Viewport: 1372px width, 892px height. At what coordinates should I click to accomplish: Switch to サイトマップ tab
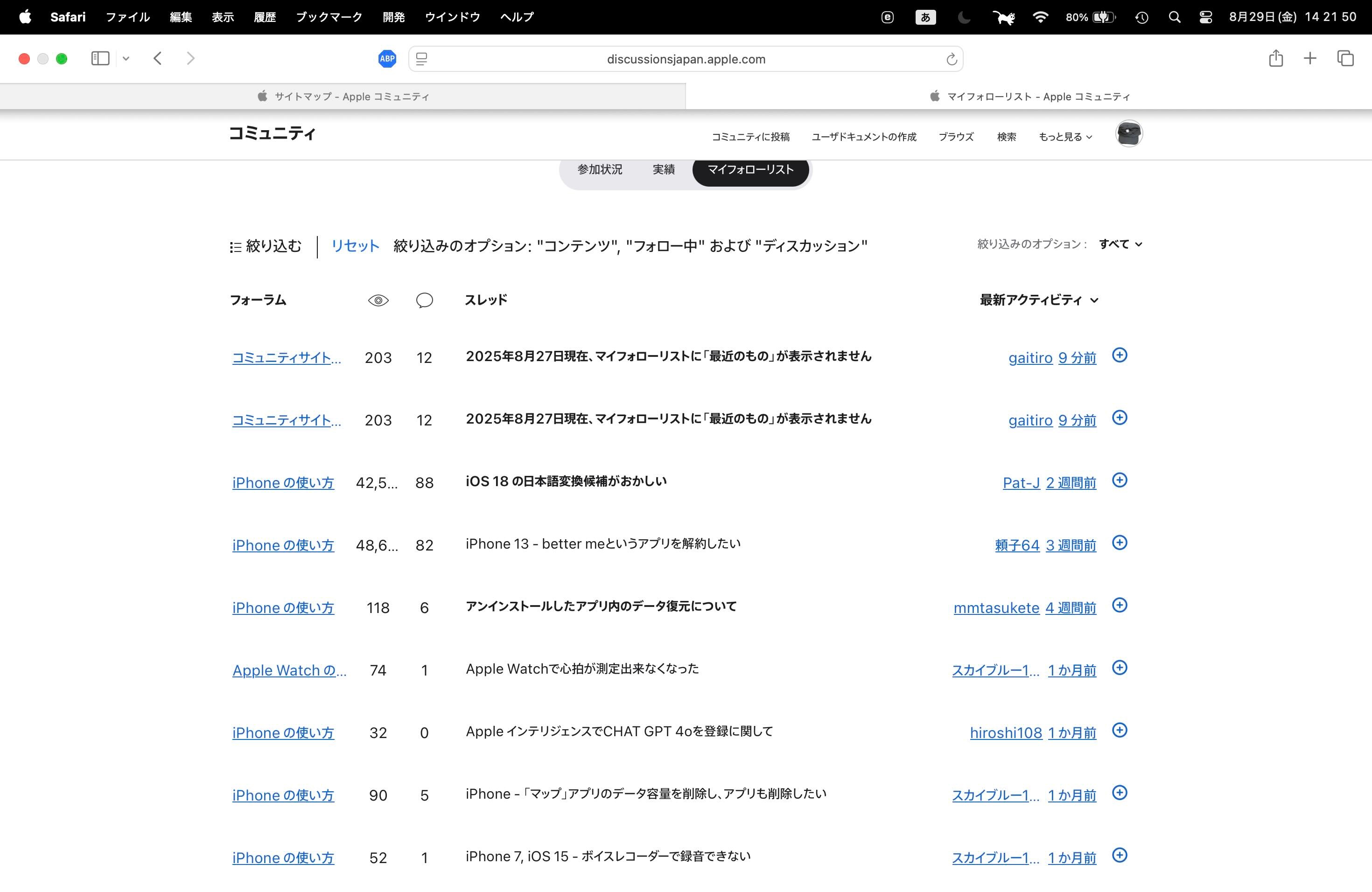[x=343, y=97]
